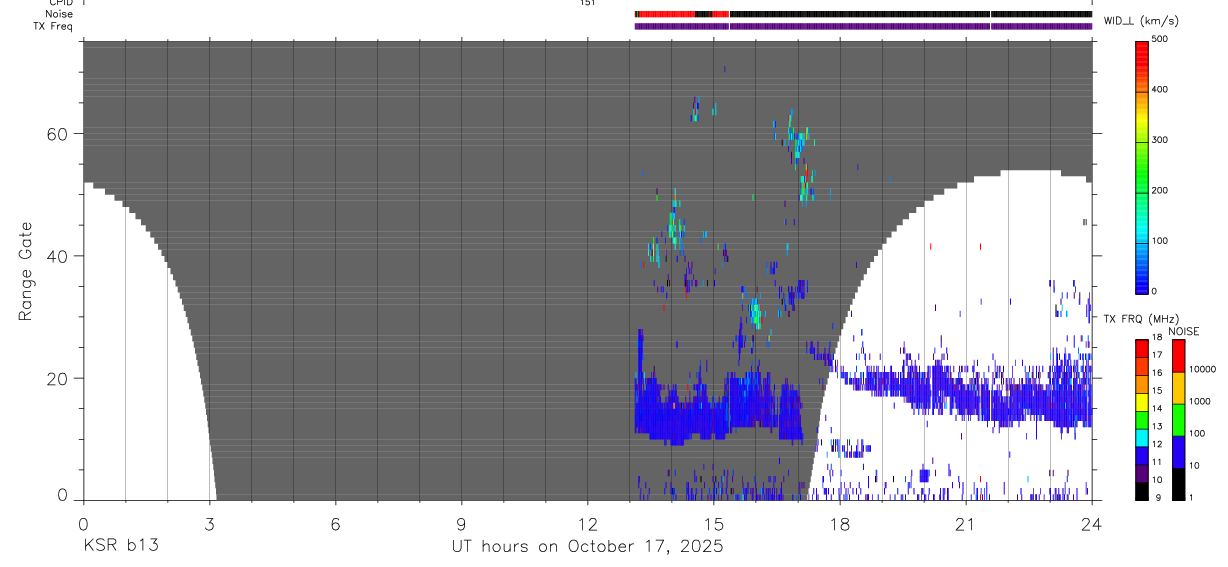
Task: Click the "400" label on the width colorbar
Action: [x=1160, y=89]
